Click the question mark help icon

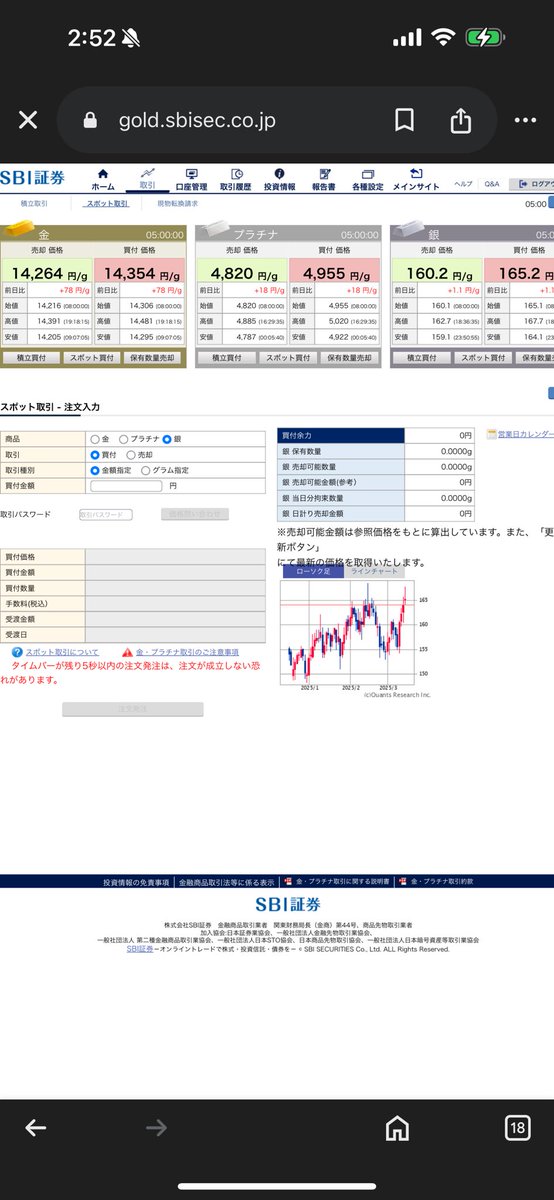pos(16,652)
